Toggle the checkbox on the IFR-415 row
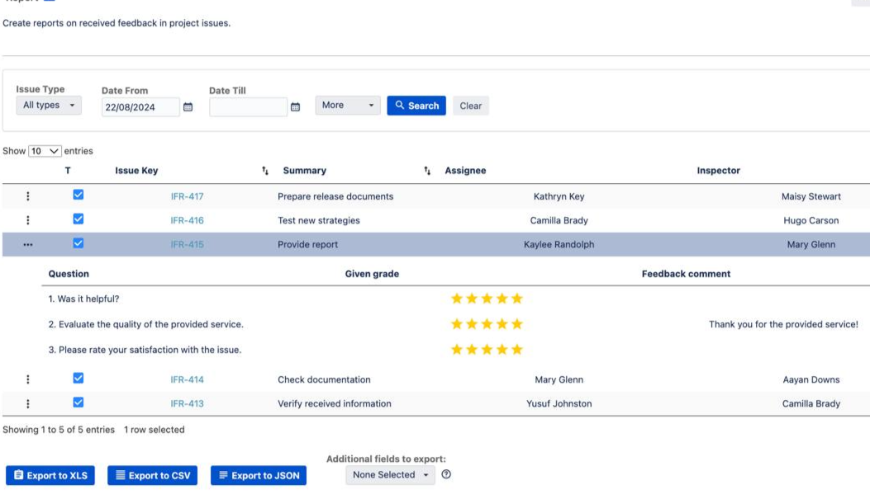This screenshot has height=494, width=870. pyautogui.click(x=78, y=243)
